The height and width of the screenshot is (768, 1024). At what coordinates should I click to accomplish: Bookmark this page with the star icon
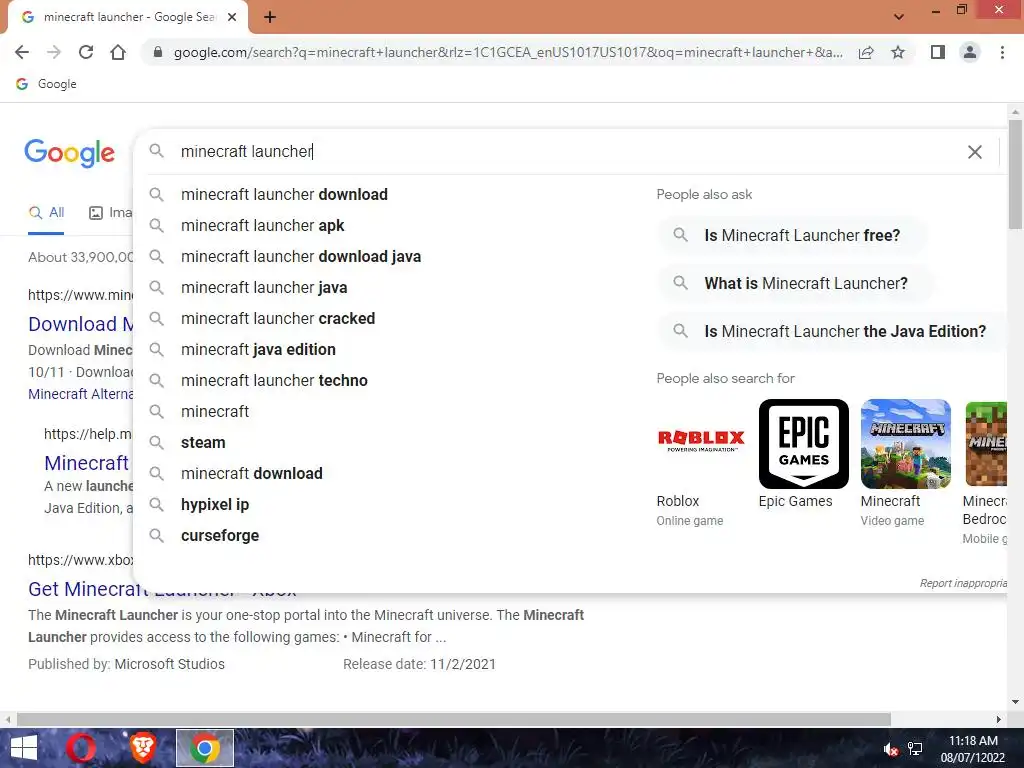[x=898, y=52]
